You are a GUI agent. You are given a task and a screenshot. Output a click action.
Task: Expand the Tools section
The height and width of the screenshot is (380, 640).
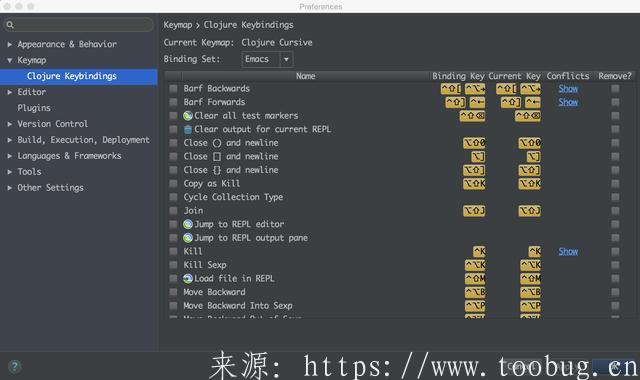[x=9, y=172]
